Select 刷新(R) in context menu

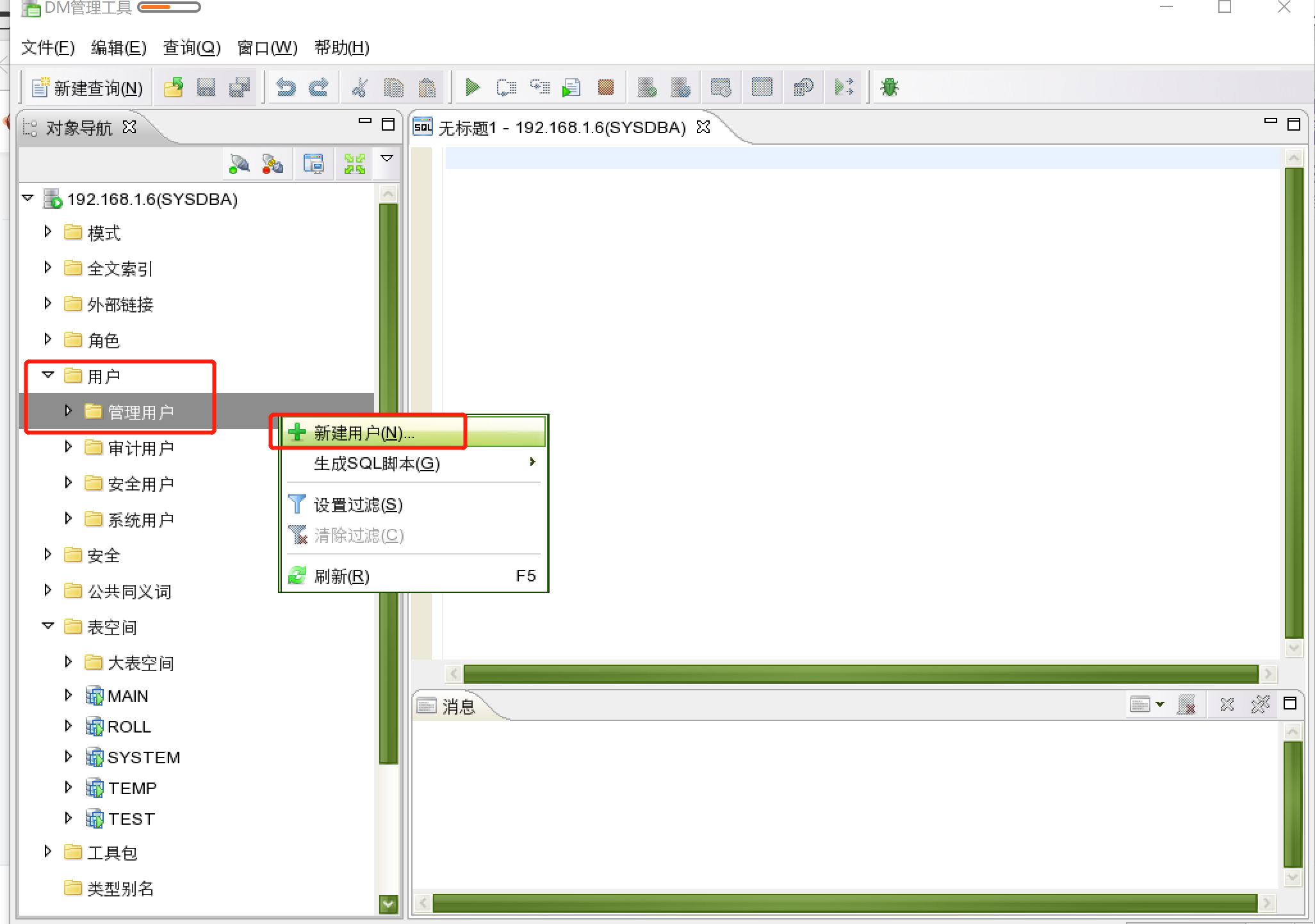(341, 576)
